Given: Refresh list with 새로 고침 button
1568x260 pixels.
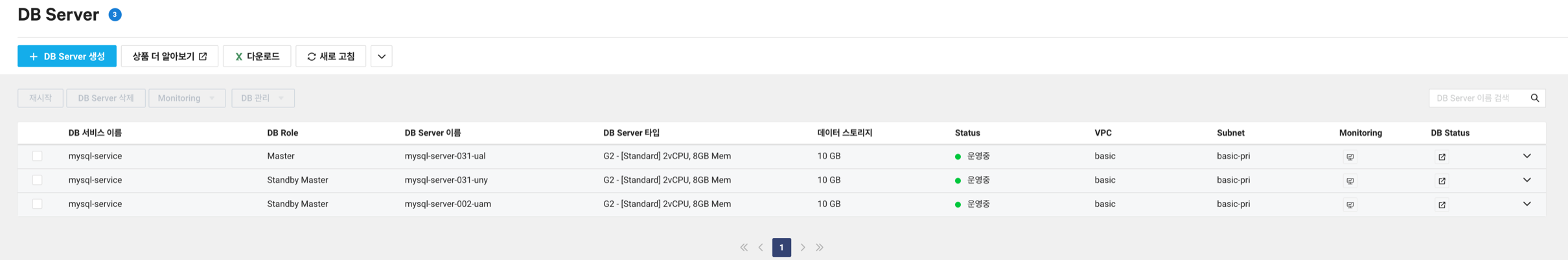Looking at the screenshot, I should (x=330, y=56).
